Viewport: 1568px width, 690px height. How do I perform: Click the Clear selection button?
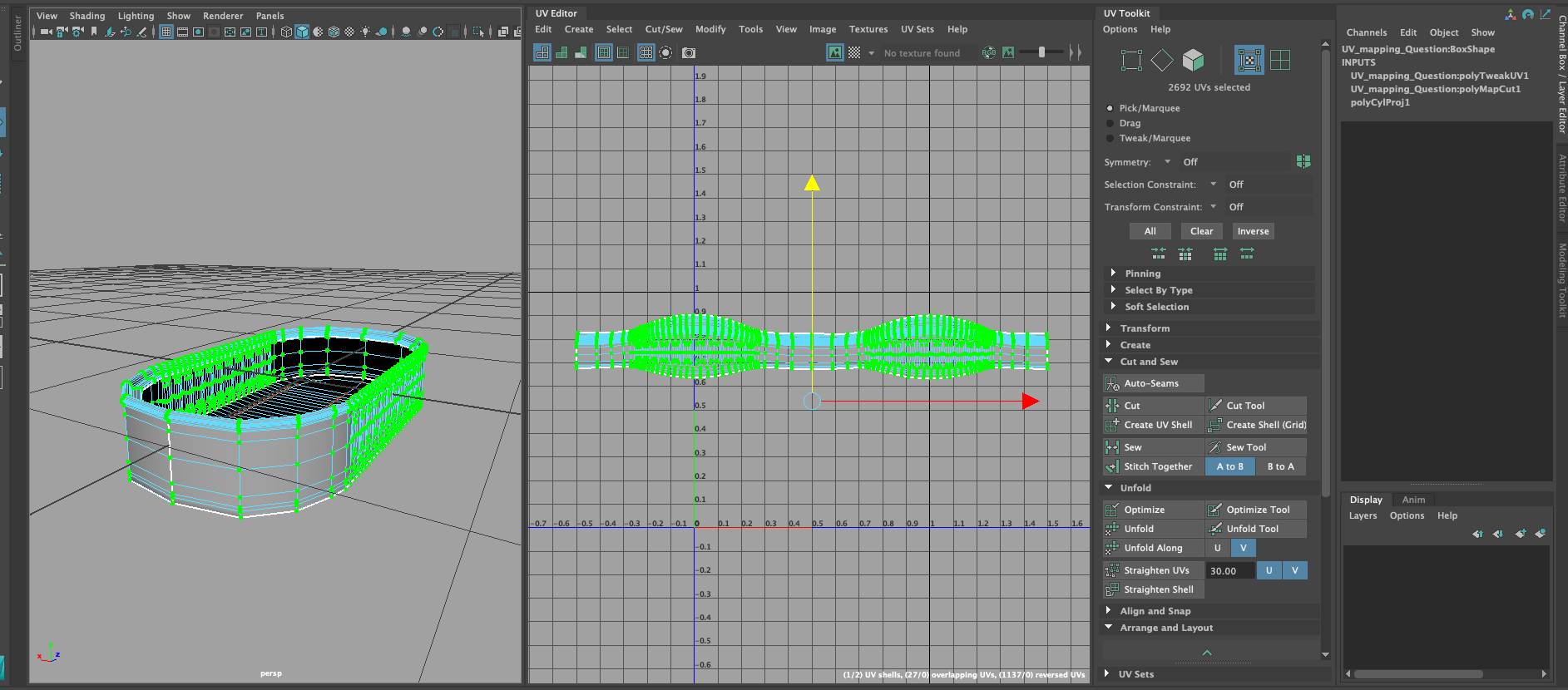pyautogui.click(x=1201, y=231)
